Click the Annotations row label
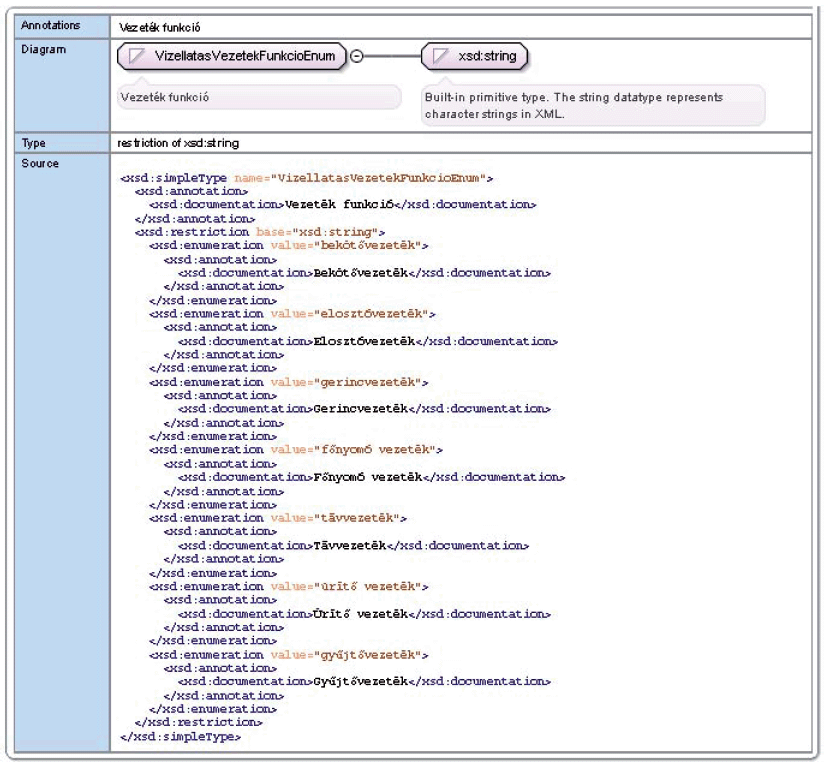This screenshot has height=767, width=826. pos(51,25)
